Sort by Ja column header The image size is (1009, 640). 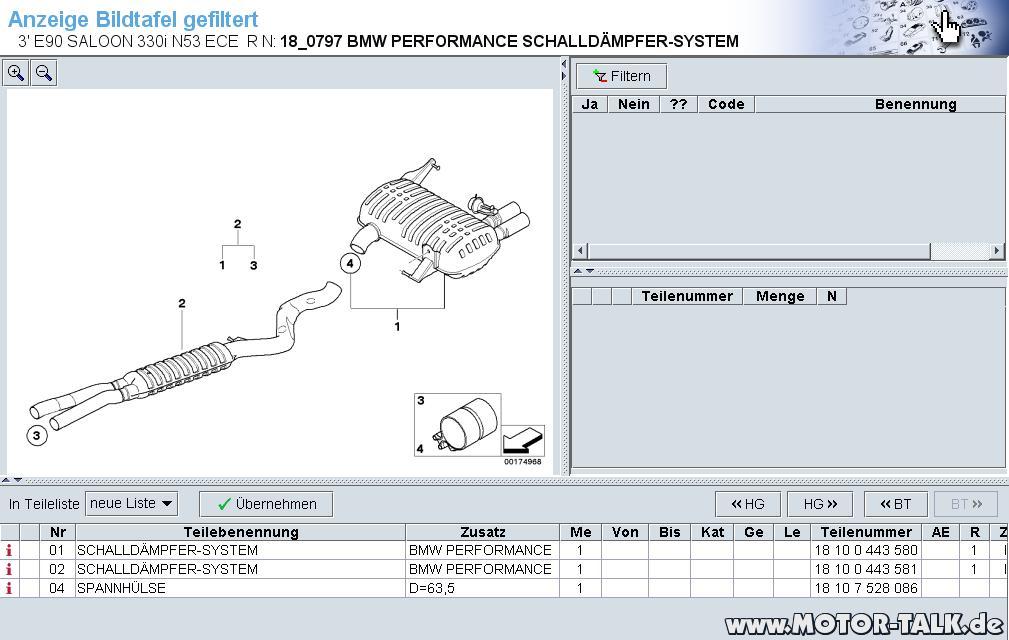point(589,104)
